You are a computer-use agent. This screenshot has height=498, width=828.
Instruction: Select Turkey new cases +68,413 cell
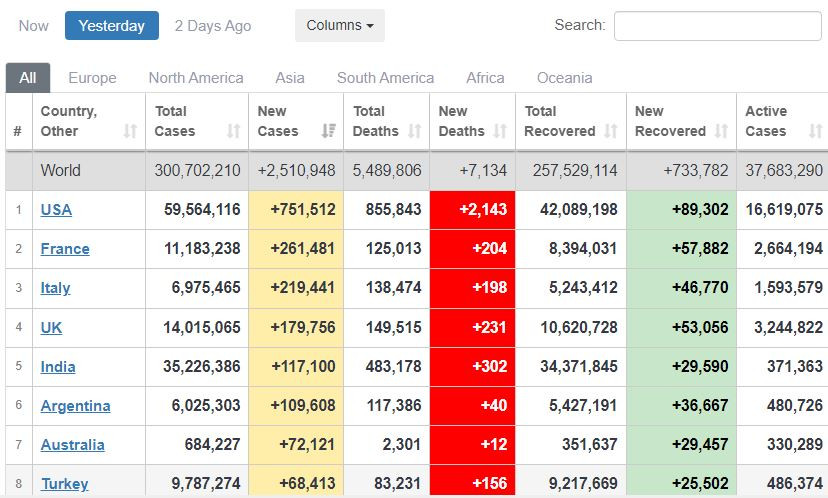[x=296, y=480]
